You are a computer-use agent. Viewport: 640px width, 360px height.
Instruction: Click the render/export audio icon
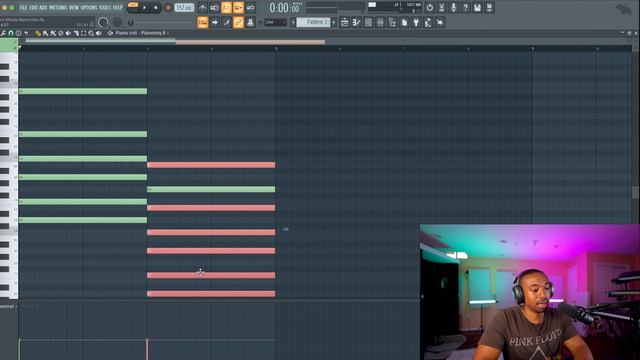click(x=489, y=7)
